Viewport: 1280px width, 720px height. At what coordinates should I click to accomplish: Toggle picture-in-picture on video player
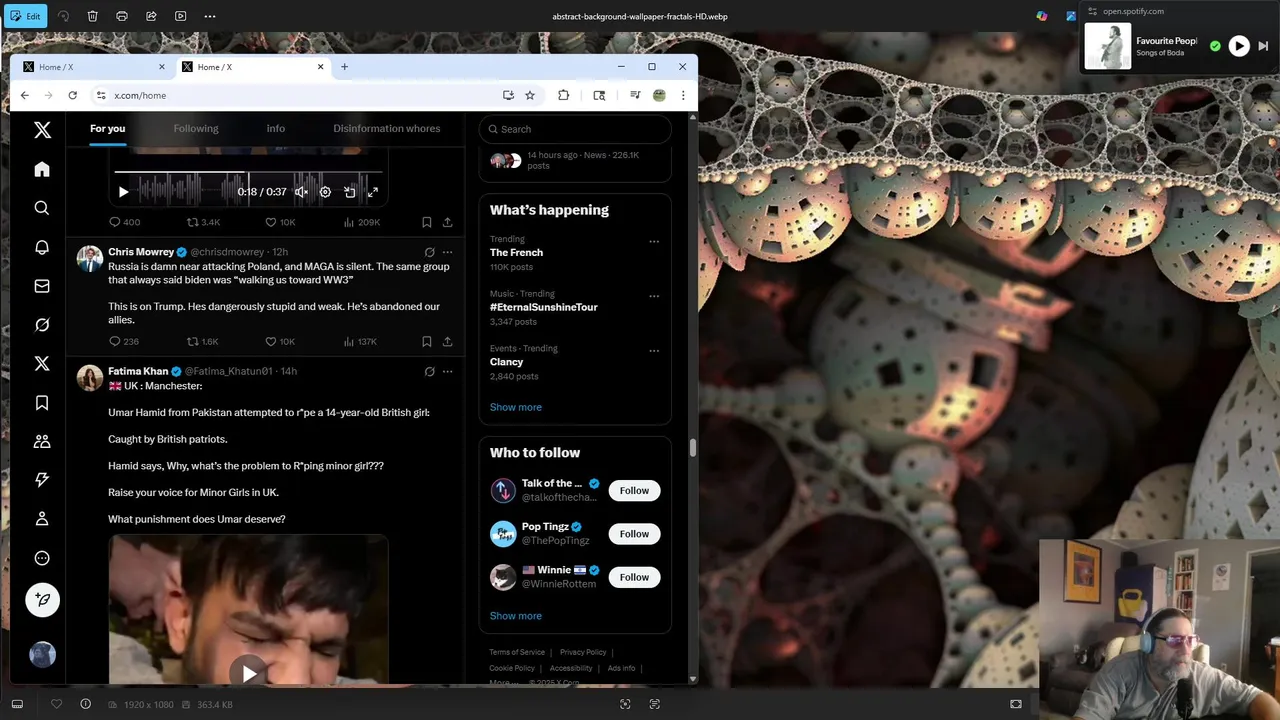click(349, 192)
